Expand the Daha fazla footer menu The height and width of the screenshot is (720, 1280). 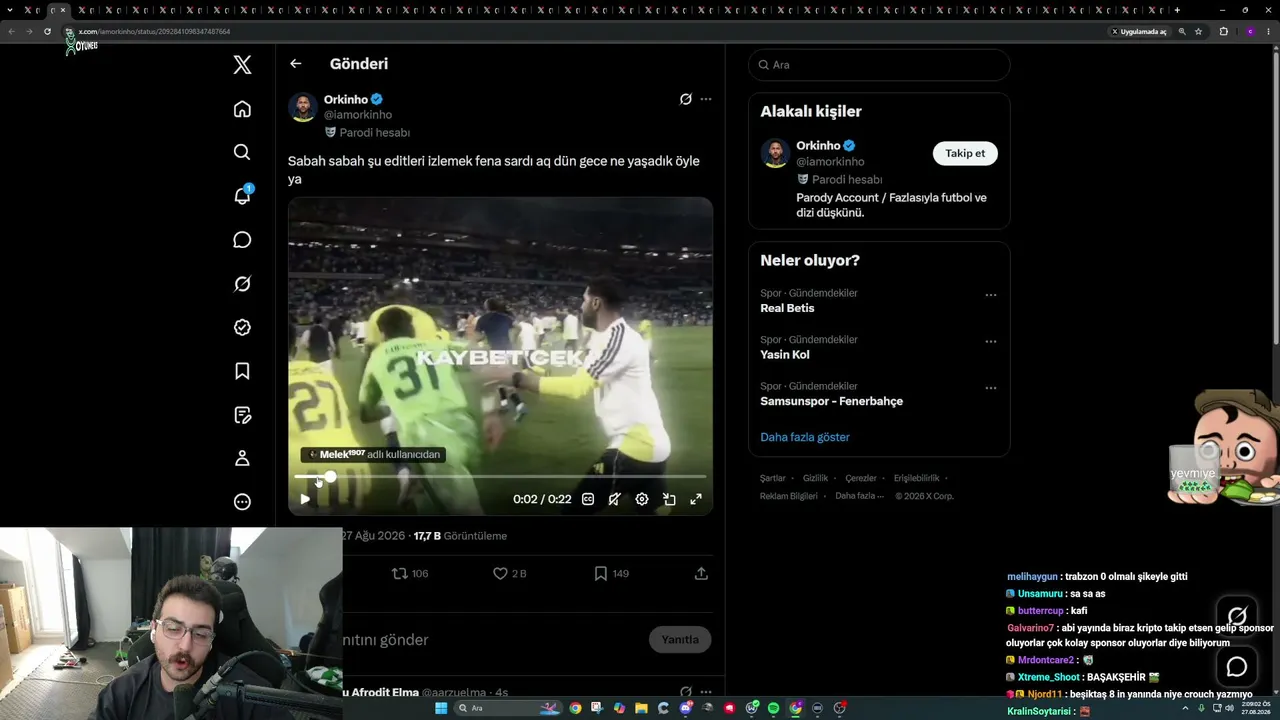pyautogui.click(x=859, y=496)
